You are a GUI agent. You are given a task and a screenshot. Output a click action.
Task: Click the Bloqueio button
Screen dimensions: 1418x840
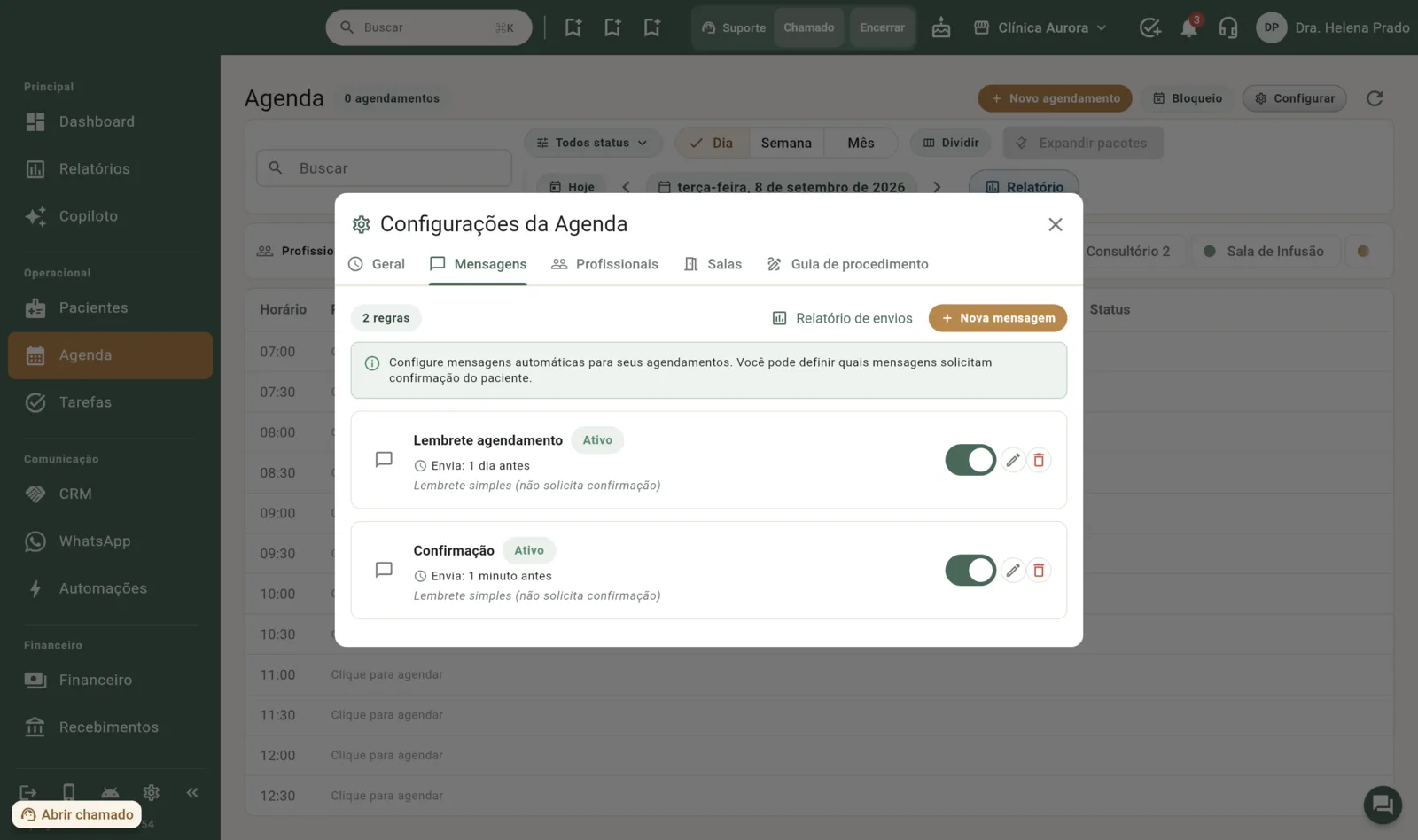(x=1188, y=98)
